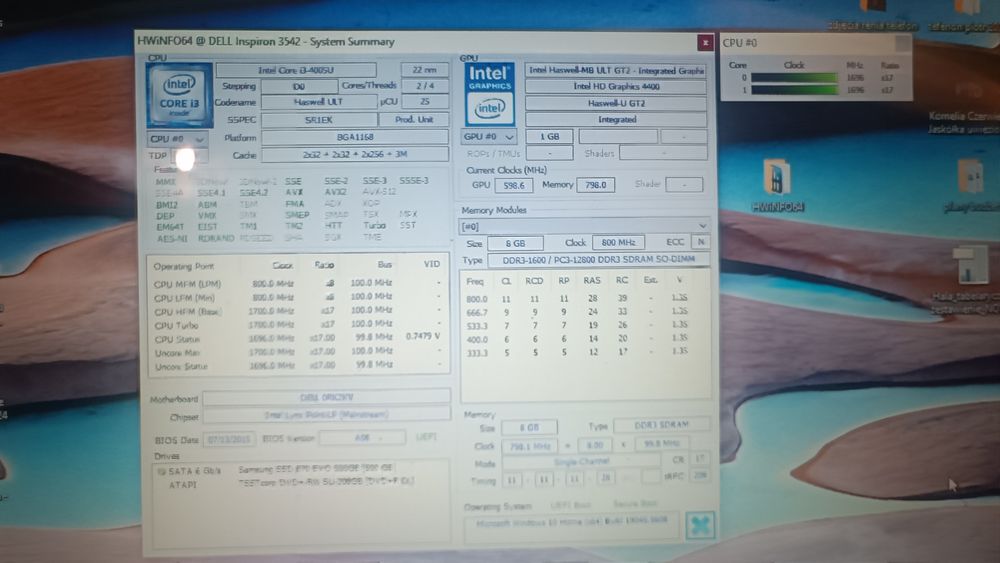Image resolution: width=1000 pixels, height=563 pixels.
Task: Click the BIOS Date field
Action: point(229,439)
